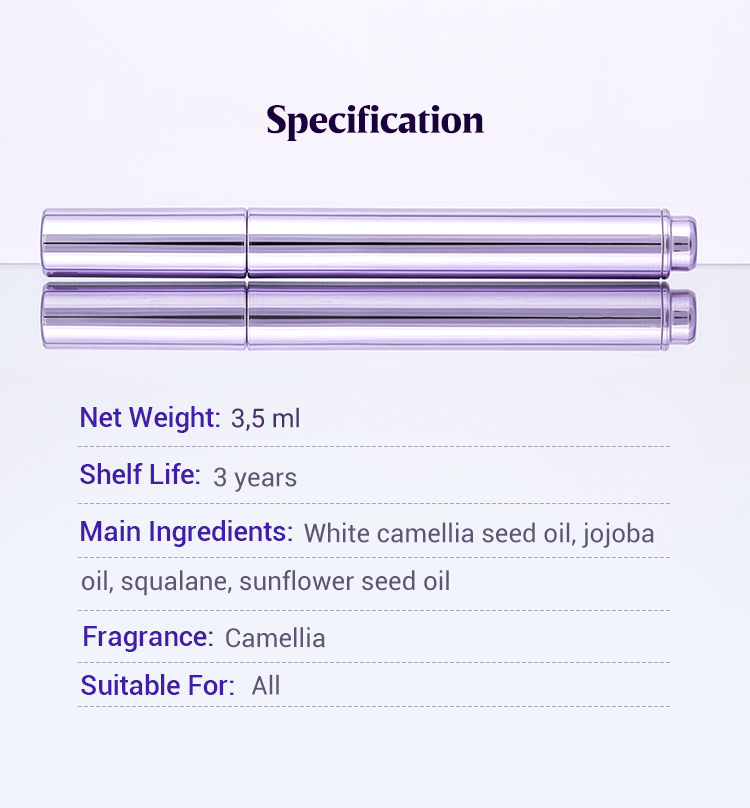Click the reflected cap section of the tube

[144, 314]
